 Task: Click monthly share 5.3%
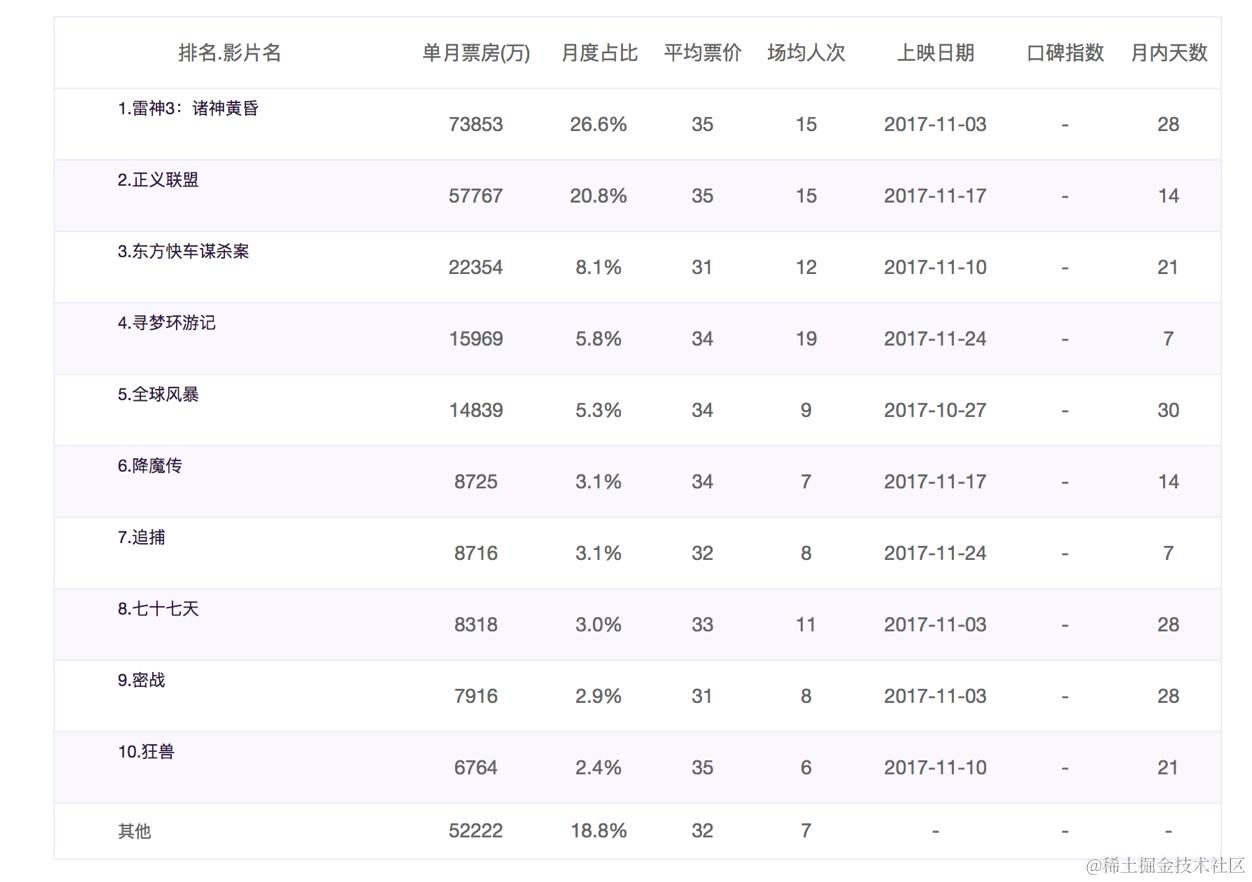(599, 410)
